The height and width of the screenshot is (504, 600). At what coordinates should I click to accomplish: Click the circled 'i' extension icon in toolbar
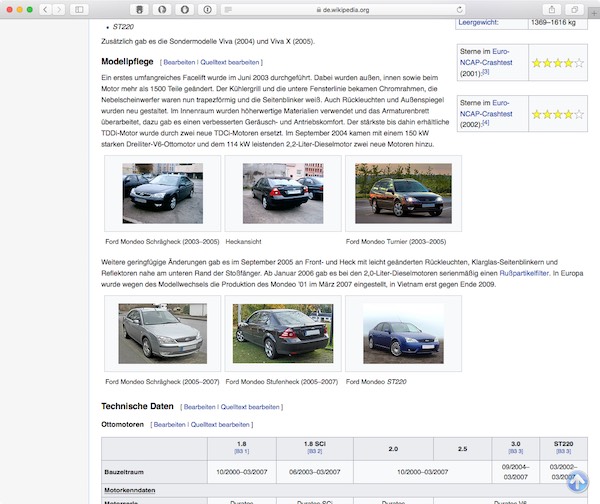[207, 10]
